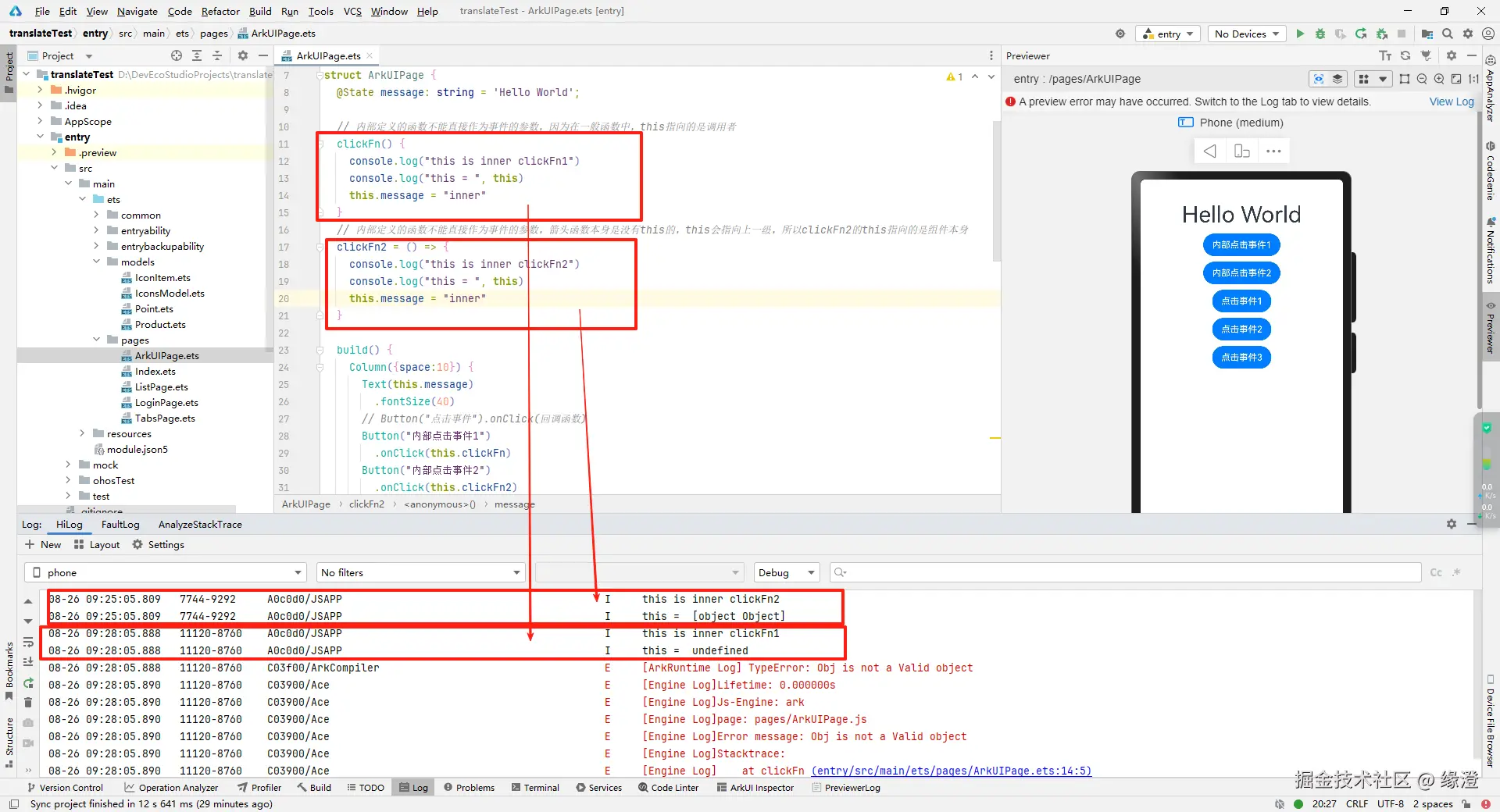Viewport: 1500px width, 812px height.
Task: Click the scroll-to-end icon in log sidebar
Action: click(x=28, y=661)
